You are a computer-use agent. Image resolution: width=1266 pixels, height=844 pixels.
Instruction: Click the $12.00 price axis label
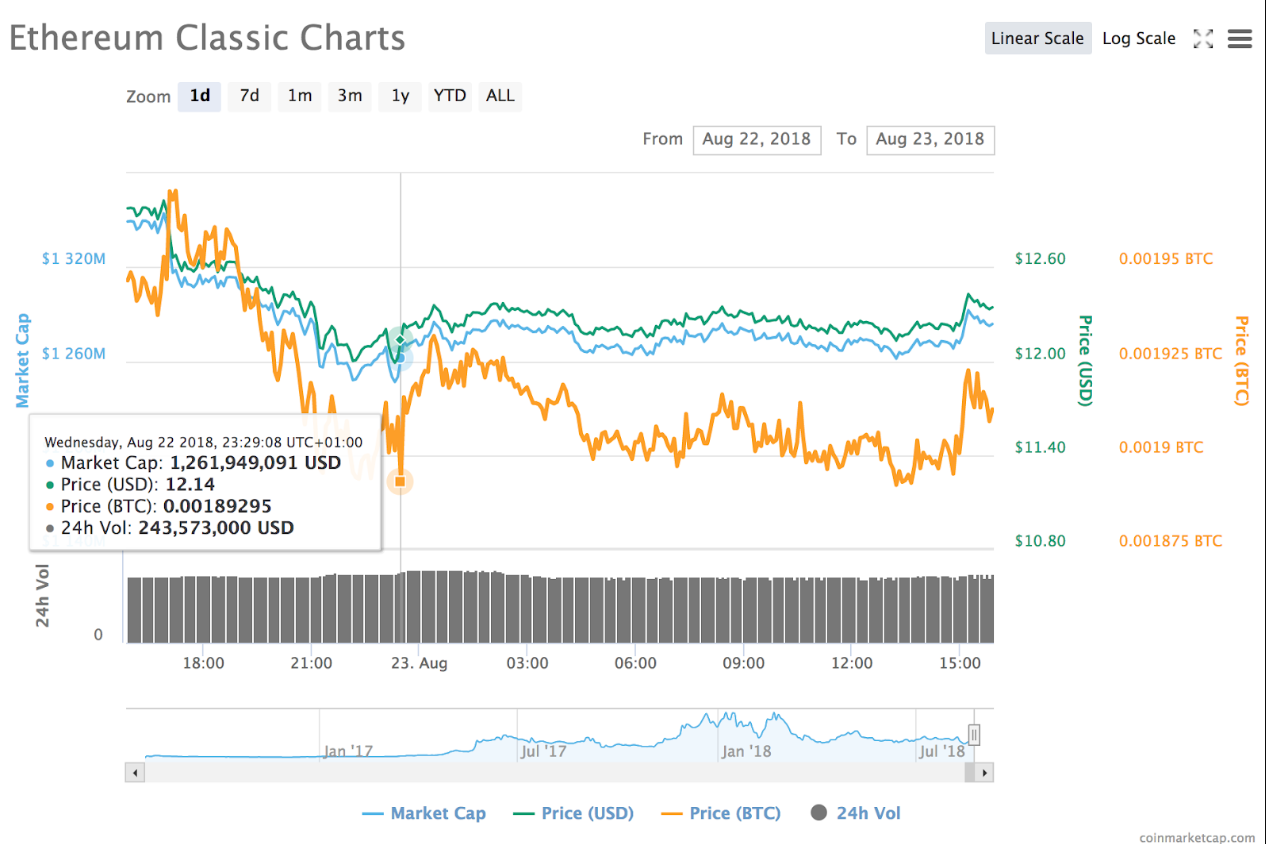pos(1040,354)
